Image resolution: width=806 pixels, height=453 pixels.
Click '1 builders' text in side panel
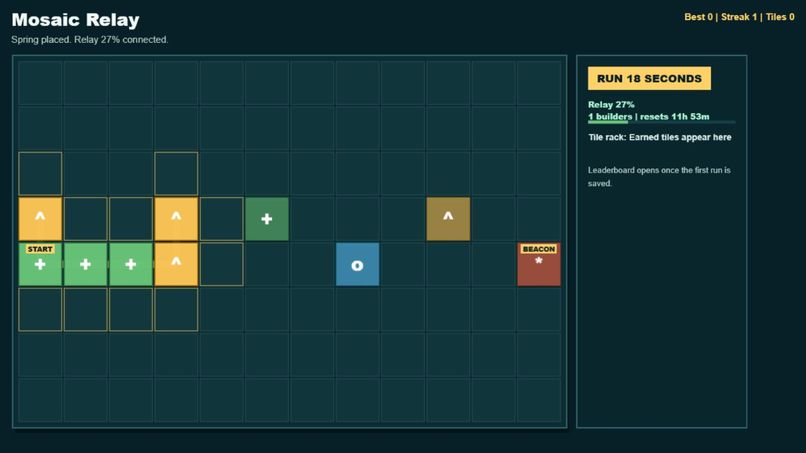point(610,117)
